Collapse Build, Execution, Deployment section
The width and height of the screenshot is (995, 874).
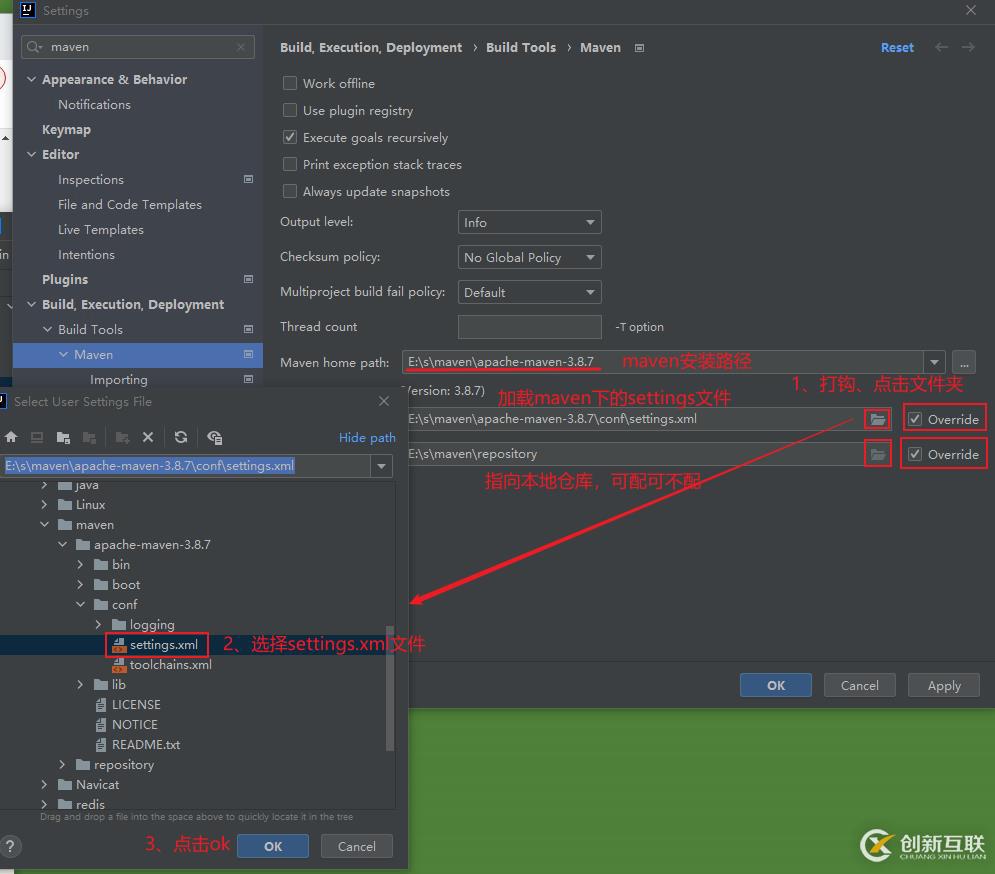[31, 304]
